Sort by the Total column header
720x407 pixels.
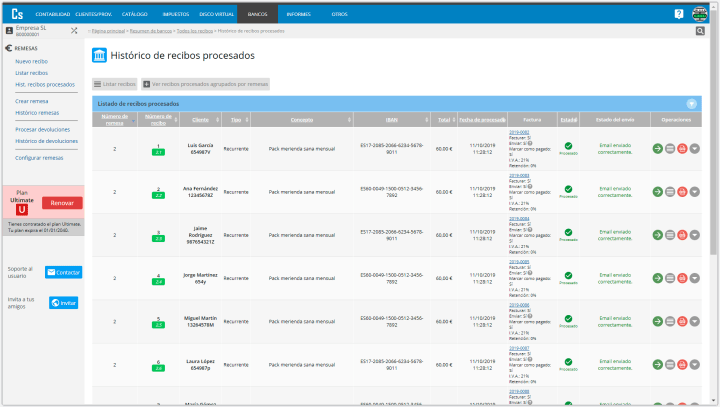(444, 119)
